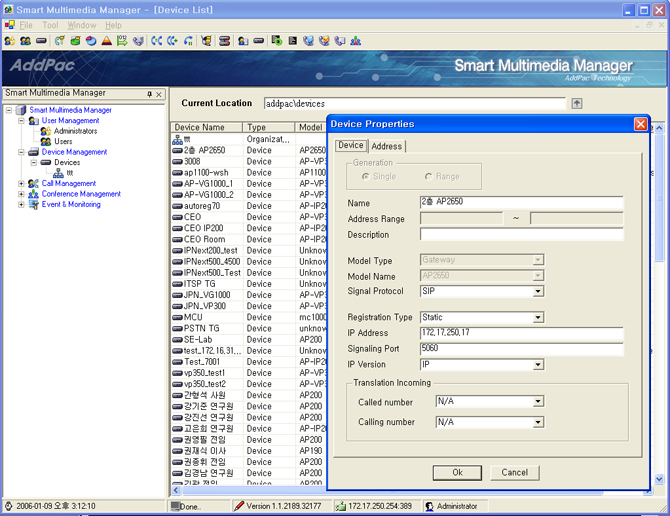Open the Signal Protocol dropdown
This screenshot has height=516, width=670.
[538, 292]
